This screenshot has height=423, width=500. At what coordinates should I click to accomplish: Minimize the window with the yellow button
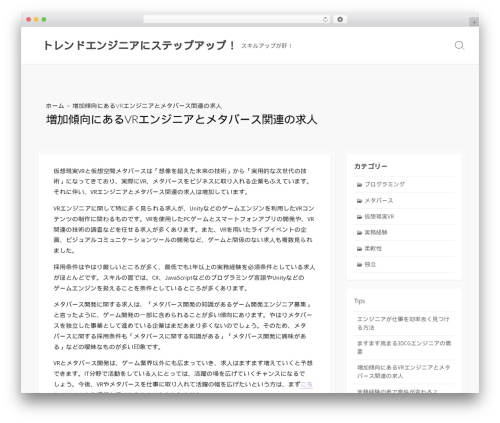(36, 19)
